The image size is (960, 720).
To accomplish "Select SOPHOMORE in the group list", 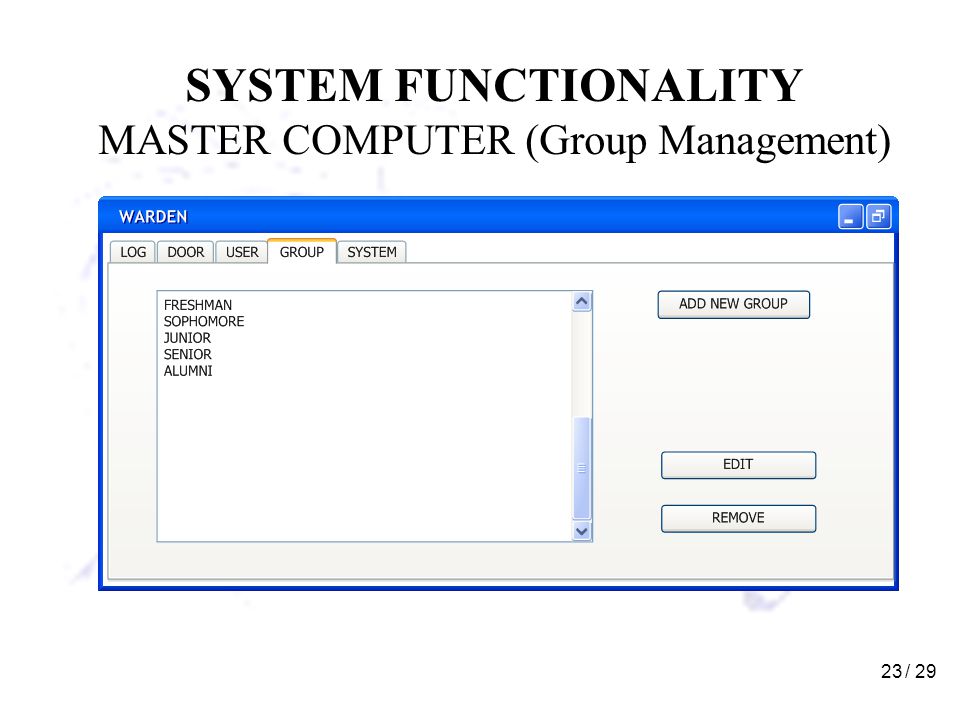I will pos(204,321).
